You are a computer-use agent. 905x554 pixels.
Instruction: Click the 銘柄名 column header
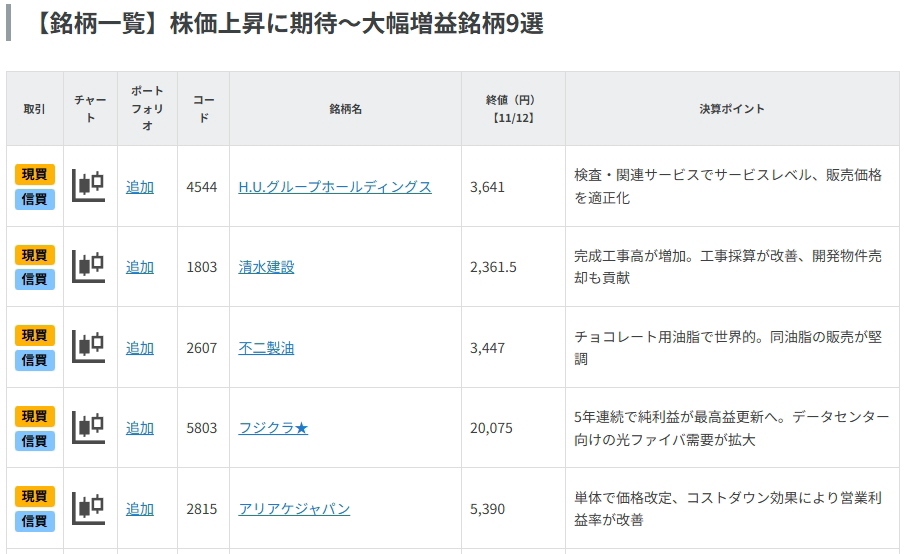(x=345, y=109)
